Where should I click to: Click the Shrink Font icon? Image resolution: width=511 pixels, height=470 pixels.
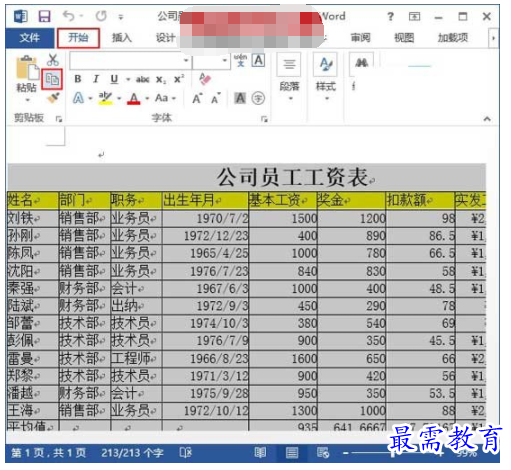[216, 98]
